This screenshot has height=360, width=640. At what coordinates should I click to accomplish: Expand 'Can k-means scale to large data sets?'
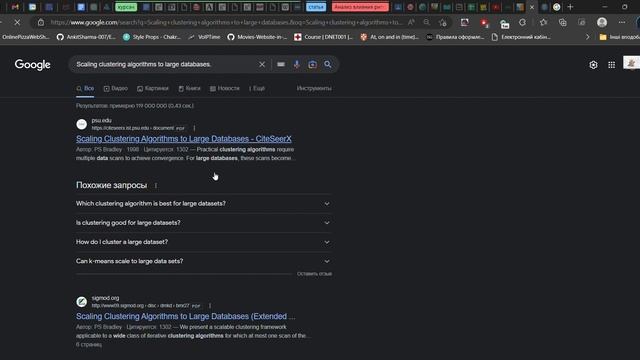tap(203, 261)
